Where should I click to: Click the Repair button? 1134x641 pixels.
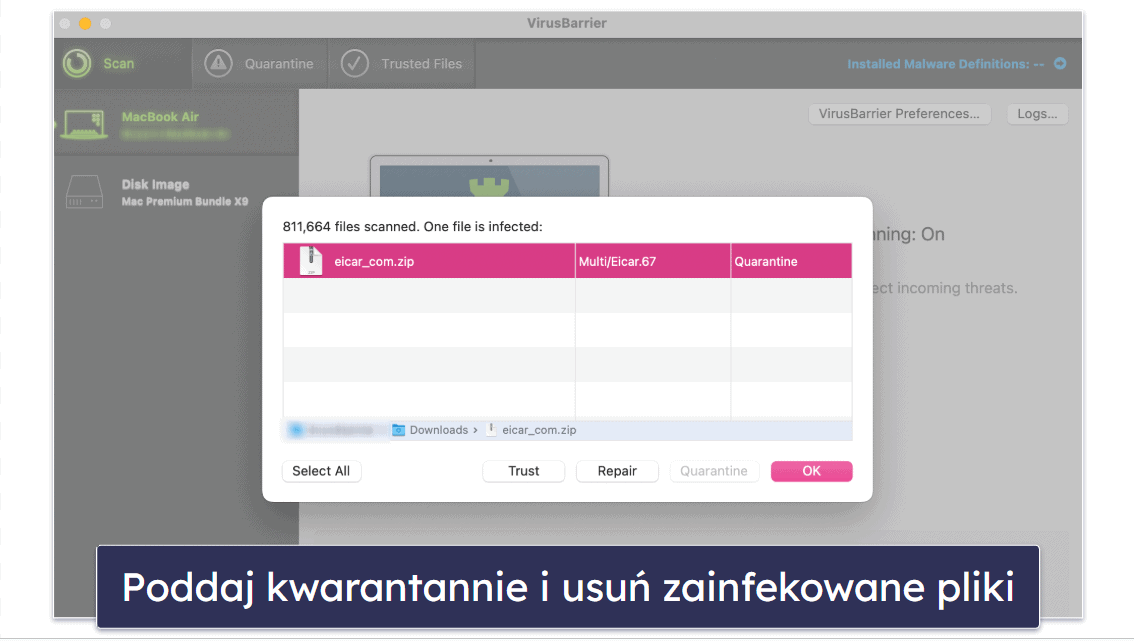tap(617, 471)
